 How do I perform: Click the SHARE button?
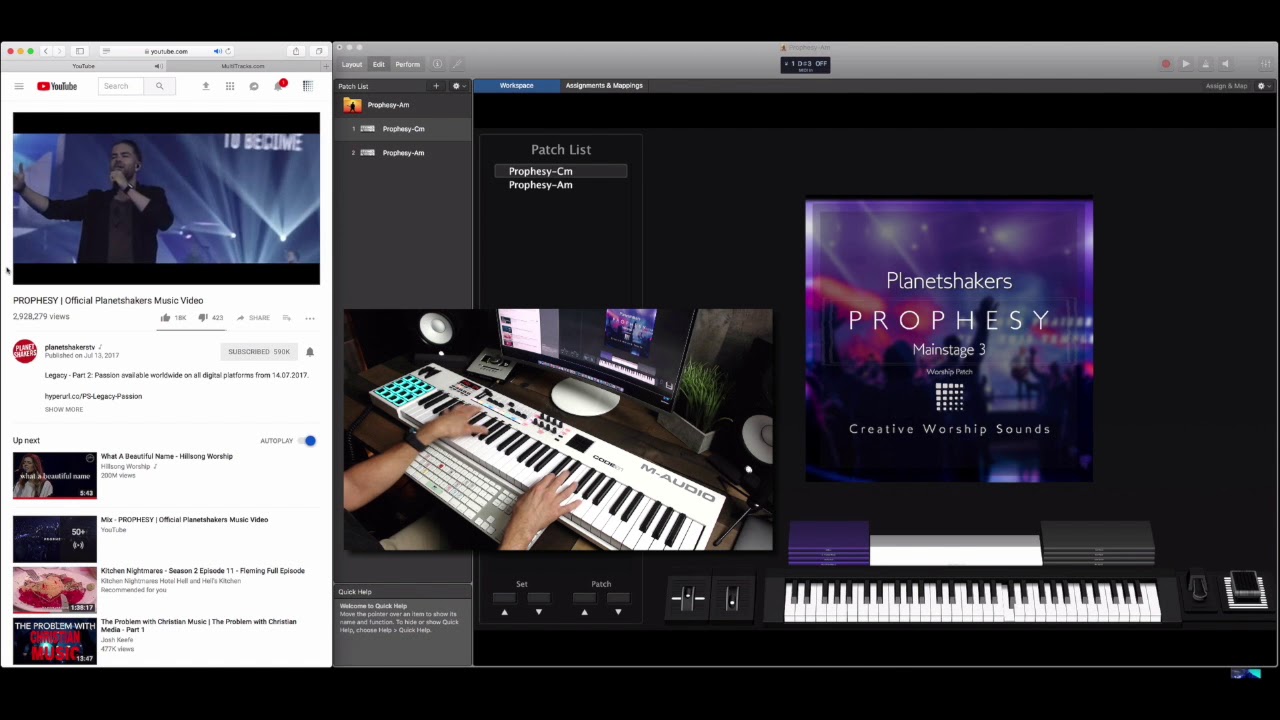[x=253, y=318]
